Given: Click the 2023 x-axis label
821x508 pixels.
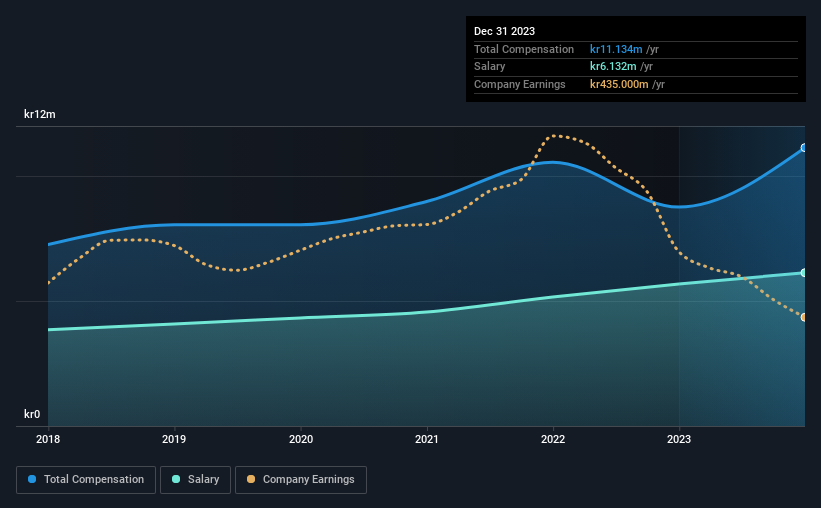Looking at the screenshot, I should [x=679, y=439].
